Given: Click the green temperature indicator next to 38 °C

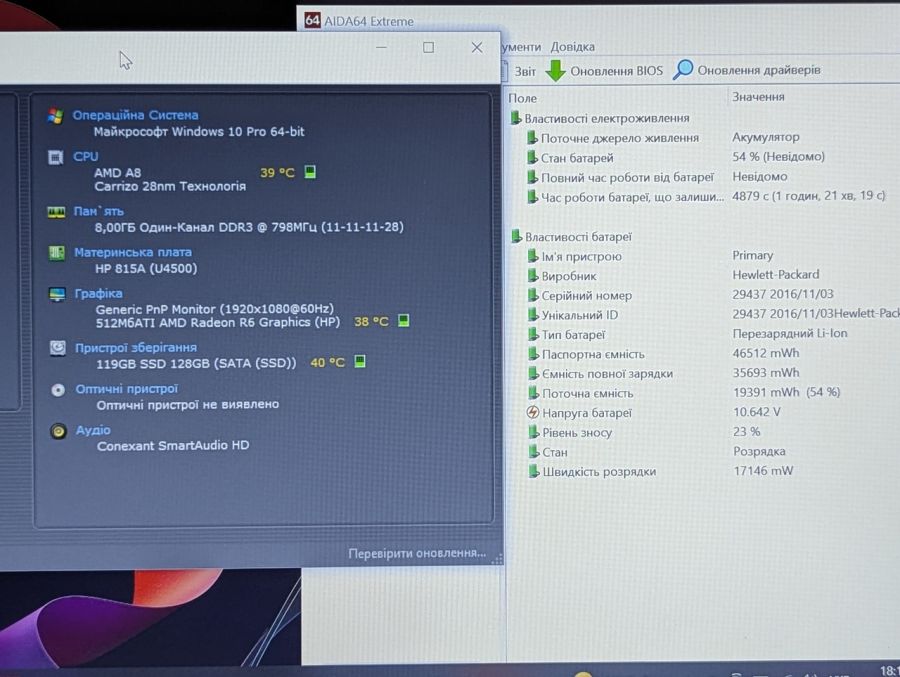Looking at the screenshot, I should click(404, 320).
